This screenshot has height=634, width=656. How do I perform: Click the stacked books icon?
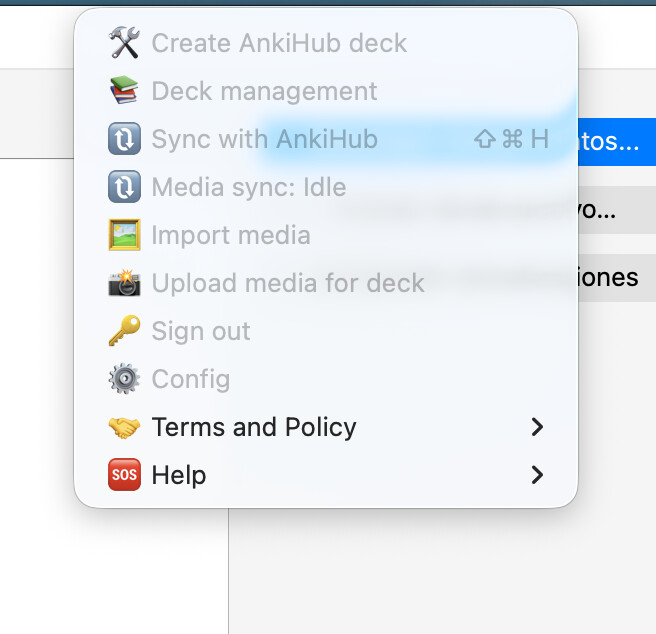tap(124, 90)
